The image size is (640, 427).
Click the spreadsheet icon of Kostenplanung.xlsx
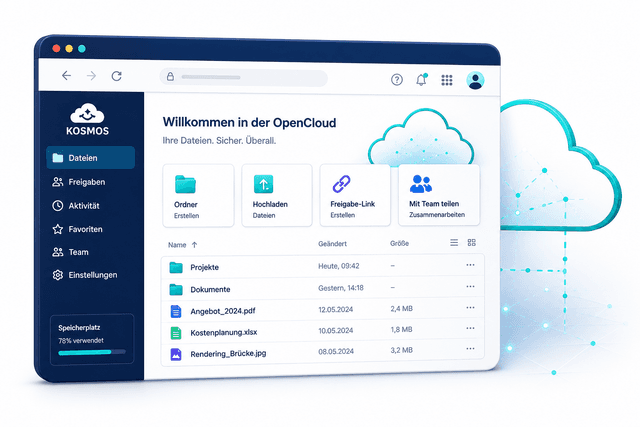pyautogui.click(x=176, y=333)
